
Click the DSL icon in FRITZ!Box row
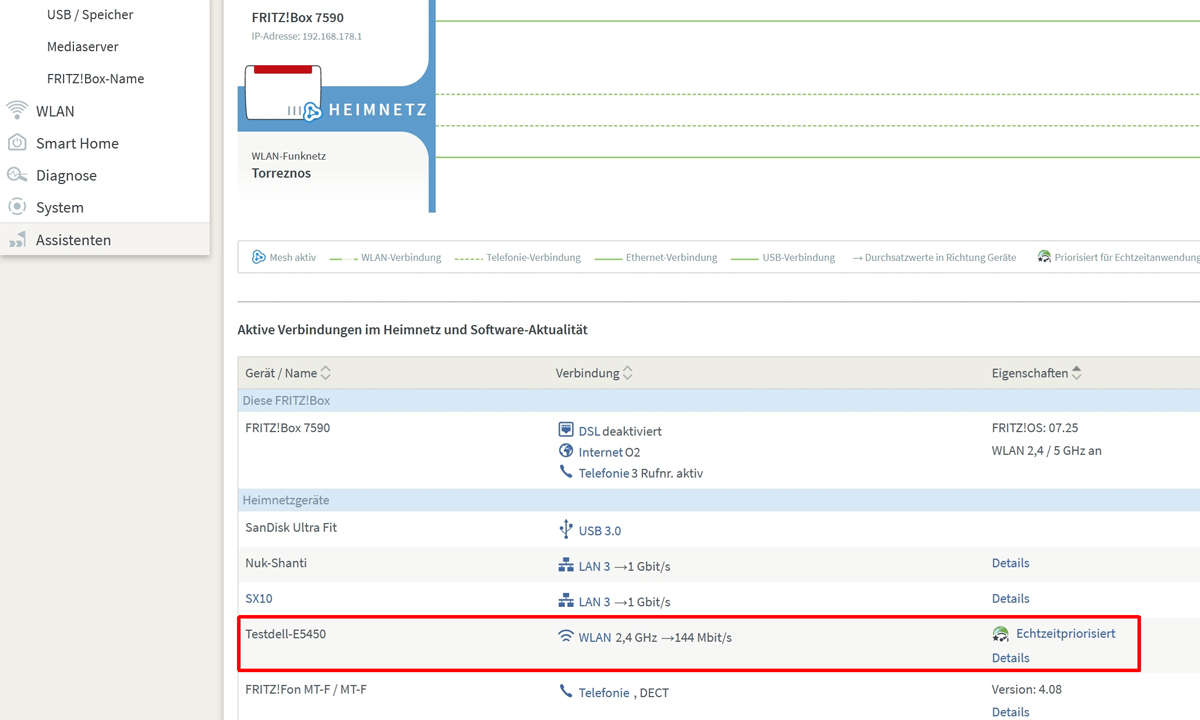(566, 430)
